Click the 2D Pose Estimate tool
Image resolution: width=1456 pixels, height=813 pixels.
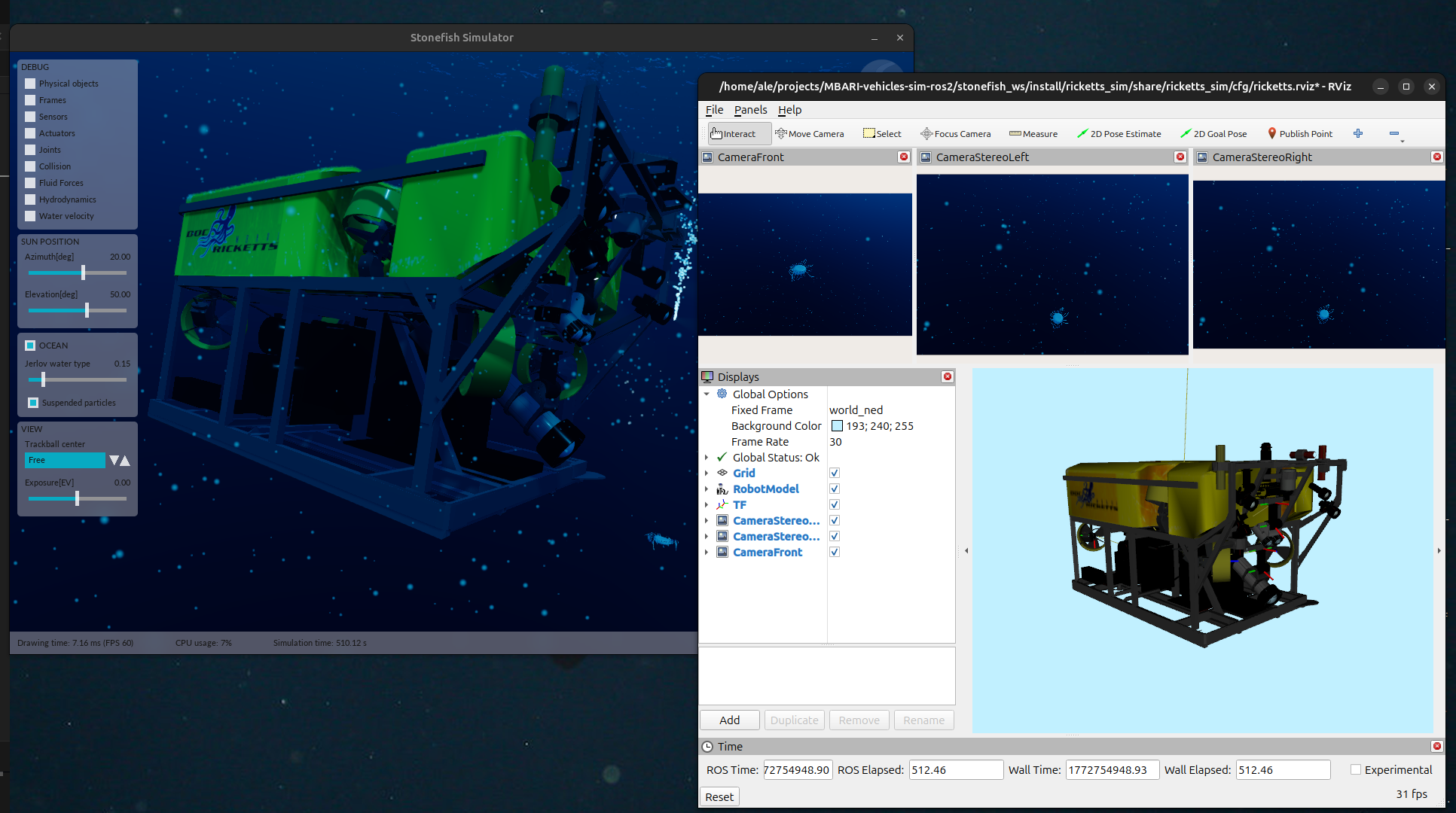click(1119, 134)
